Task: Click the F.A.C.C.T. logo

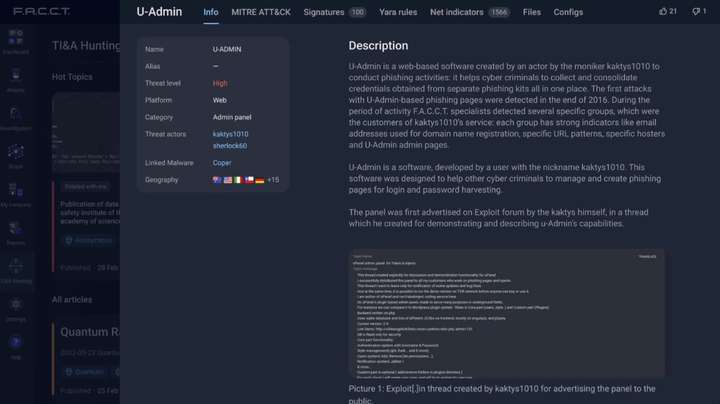Action: click(41, 11)
